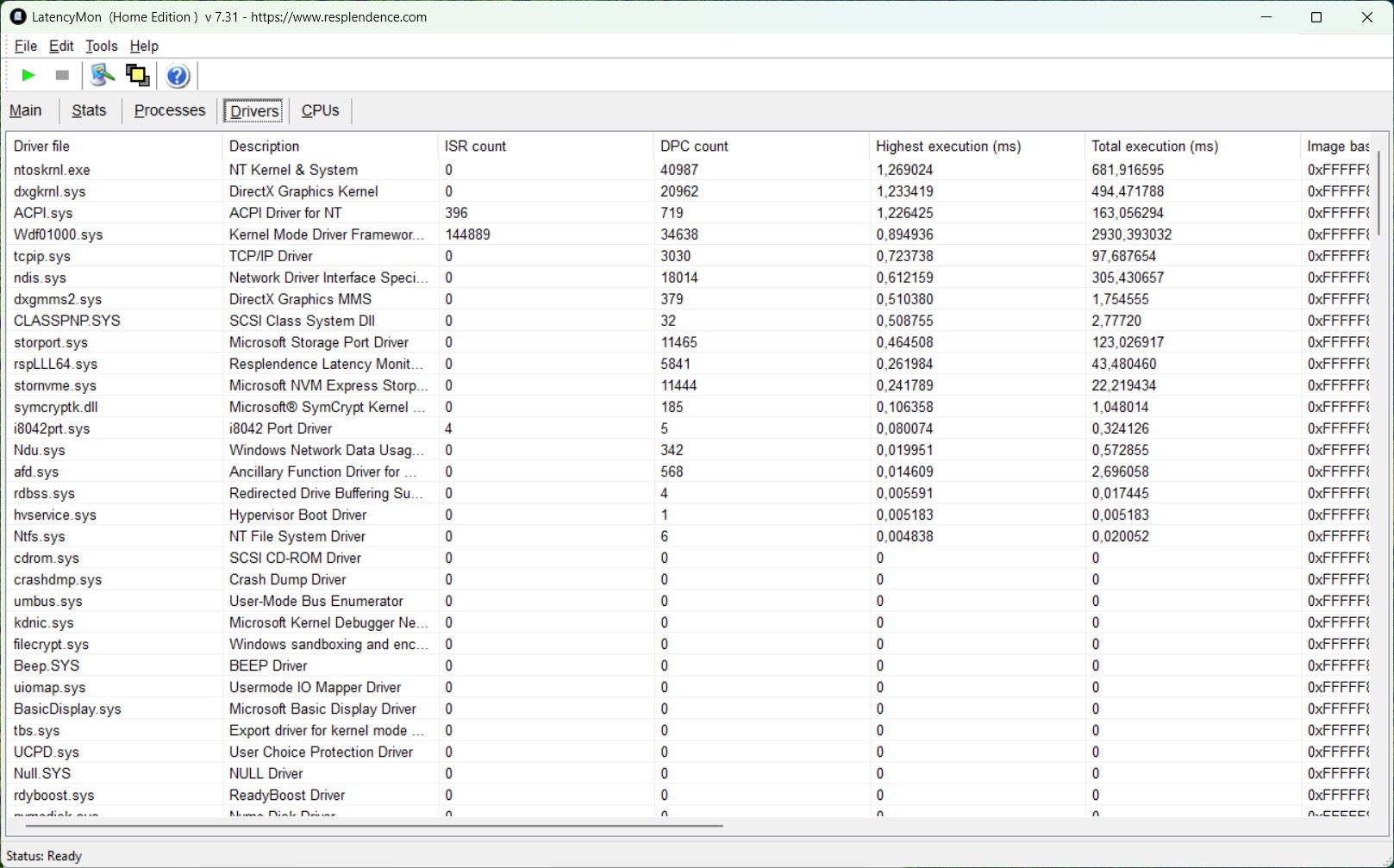Go to the Stats tab
Image resolution: width=1394 pixels, height=868 pixels.
pos(89,110)
